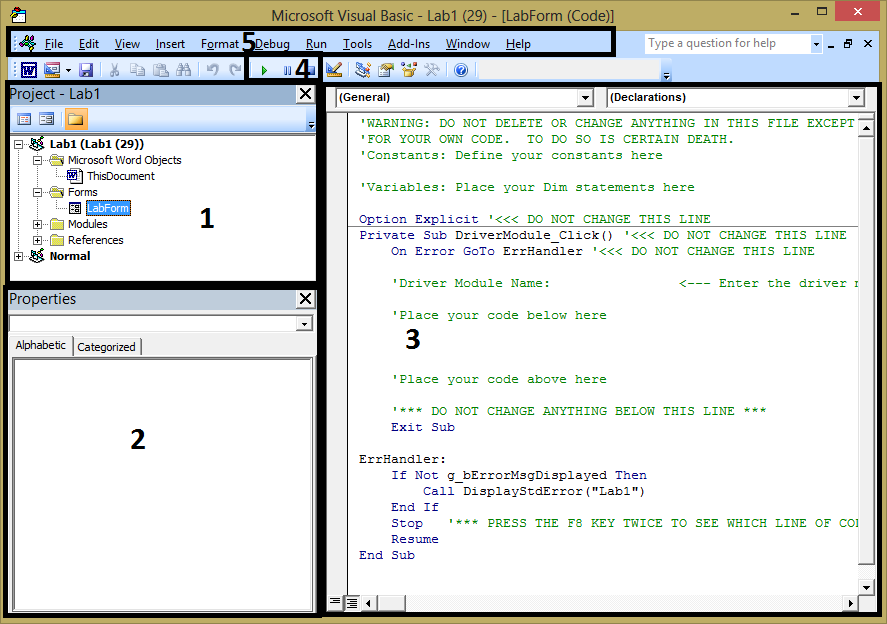Click the Full Module View button
The height and width of the screenshot is (624, 887).
[x=352, y=603]
